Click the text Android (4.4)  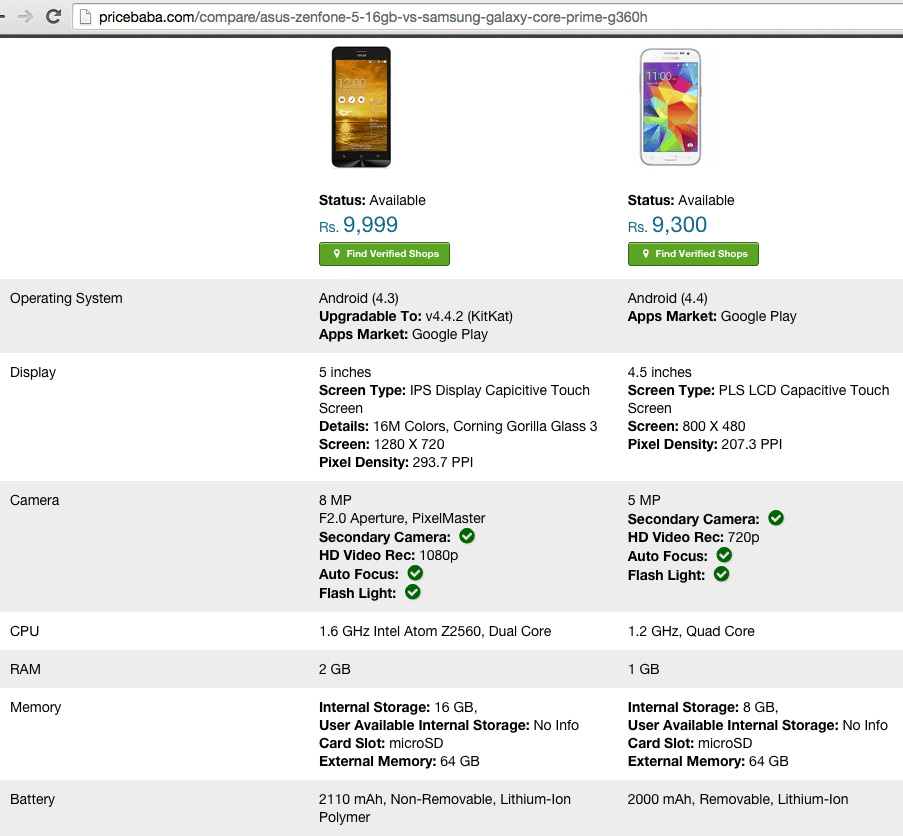pos(667,298)
